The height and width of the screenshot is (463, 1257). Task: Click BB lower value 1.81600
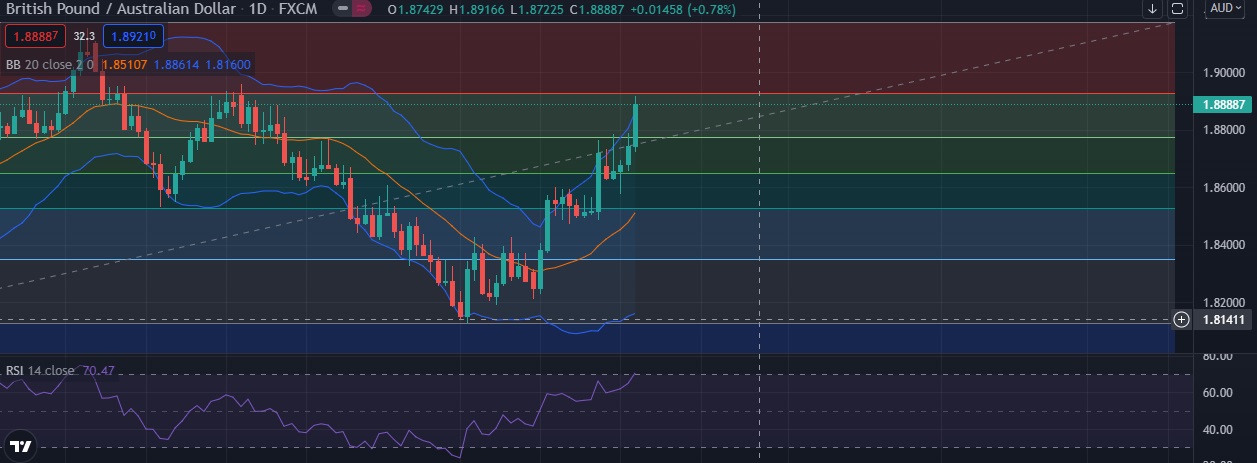coord(228,65)
